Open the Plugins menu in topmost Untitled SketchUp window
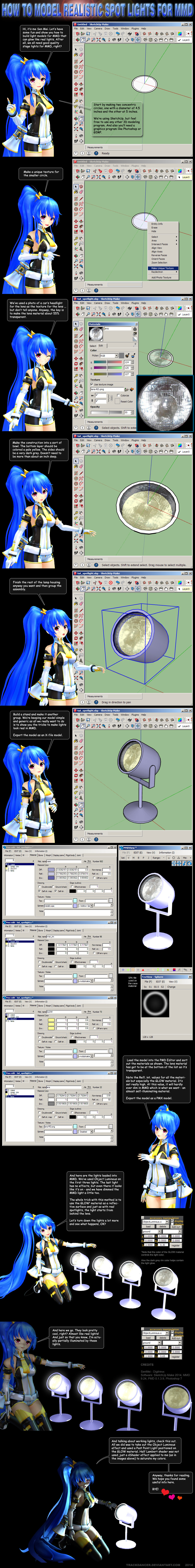Image resolution: width=195 pixels, height=1568 pixels. pos(135,28)
